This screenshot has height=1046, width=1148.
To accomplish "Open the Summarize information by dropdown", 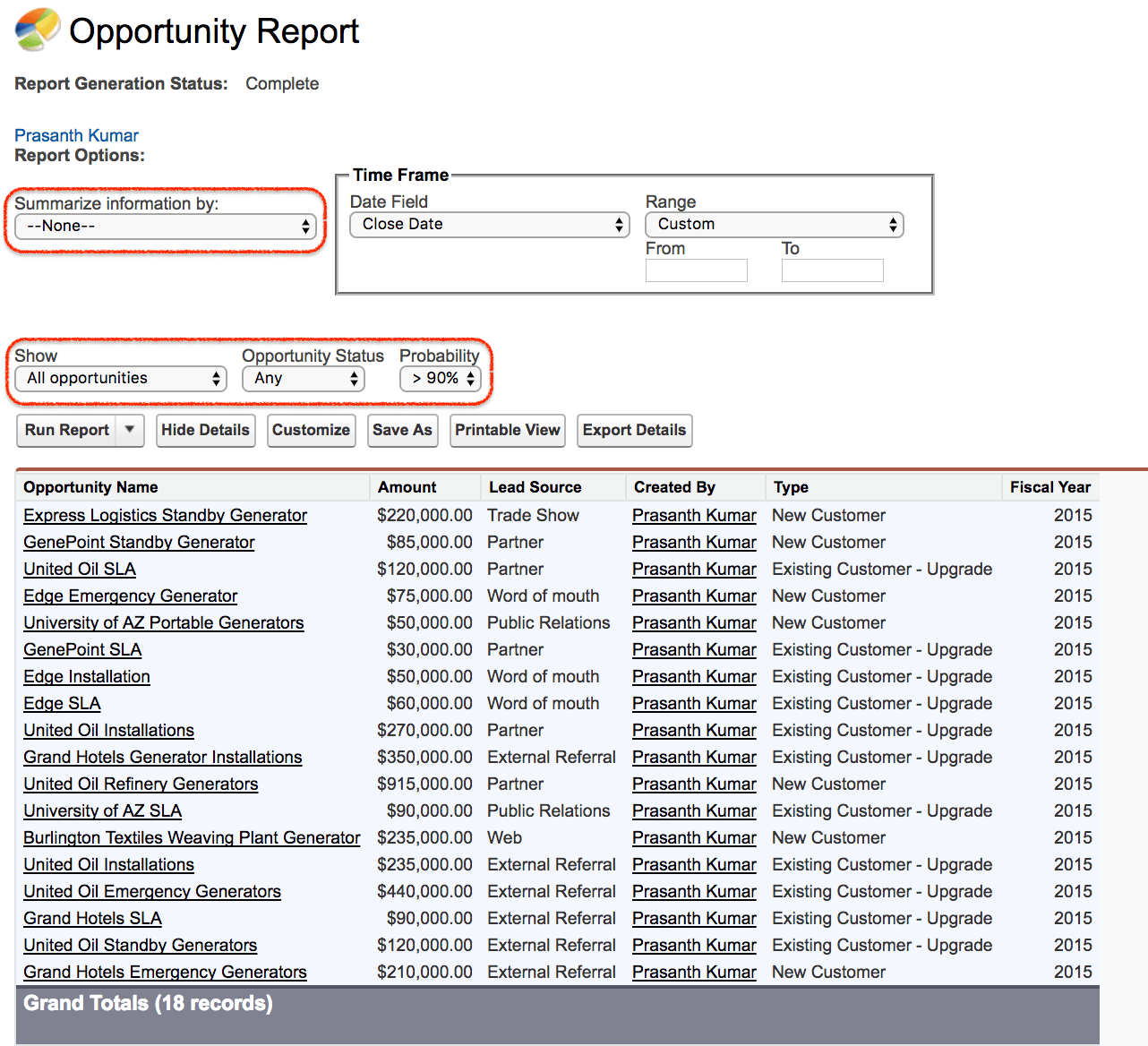I will pos(166,226).
